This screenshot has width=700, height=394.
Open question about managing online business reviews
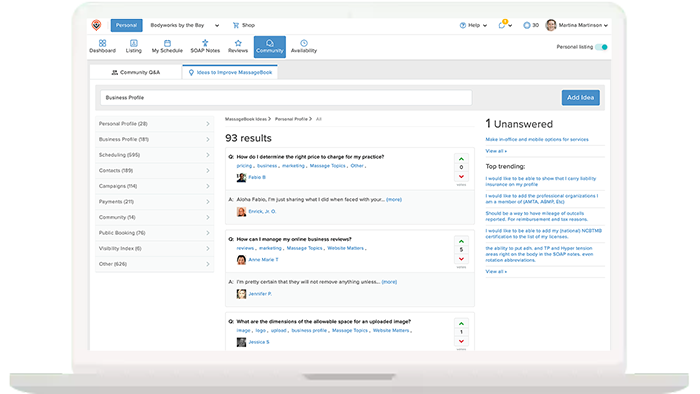[x=294, y=239]
